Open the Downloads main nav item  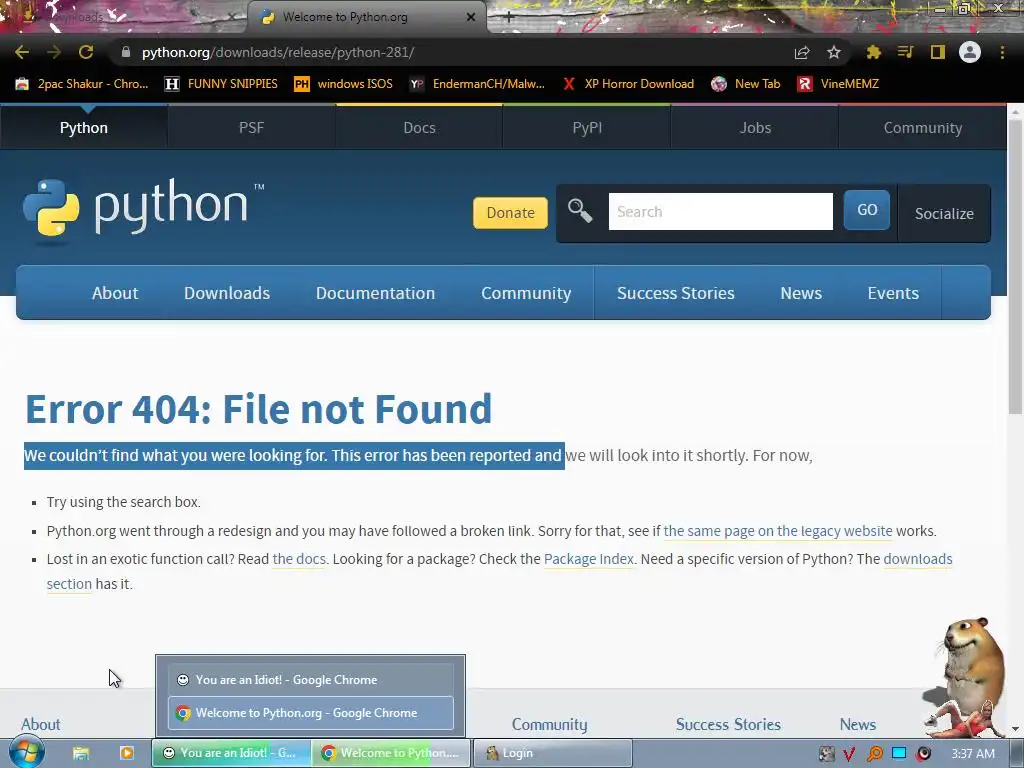point(227,293)
